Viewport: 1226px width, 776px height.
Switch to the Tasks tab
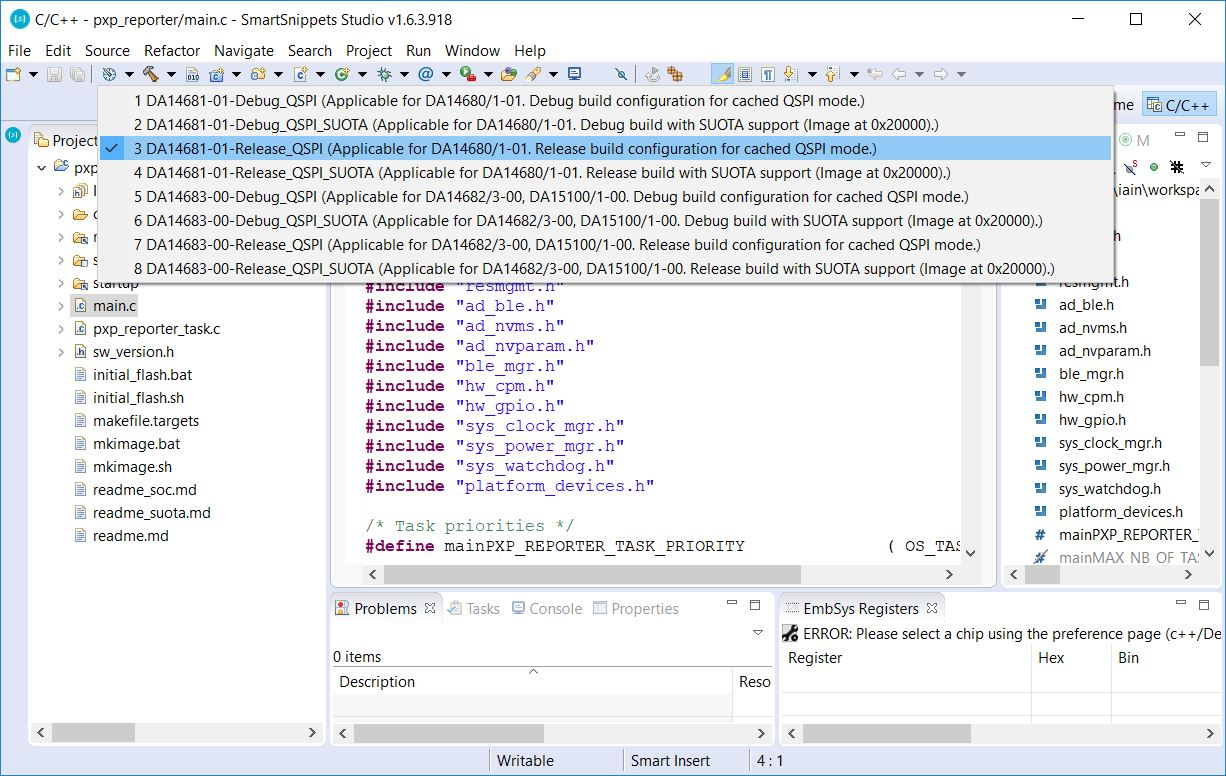473,608
